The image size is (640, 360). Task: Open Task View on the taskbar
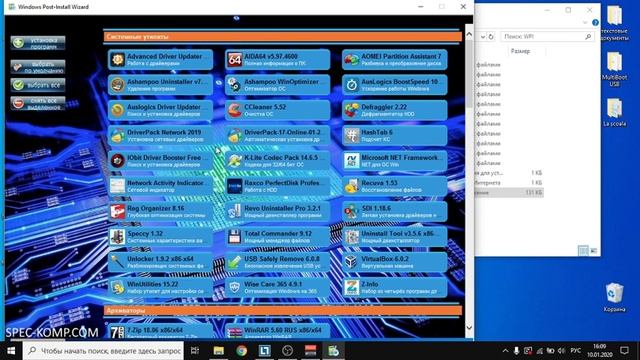point(195,351)
